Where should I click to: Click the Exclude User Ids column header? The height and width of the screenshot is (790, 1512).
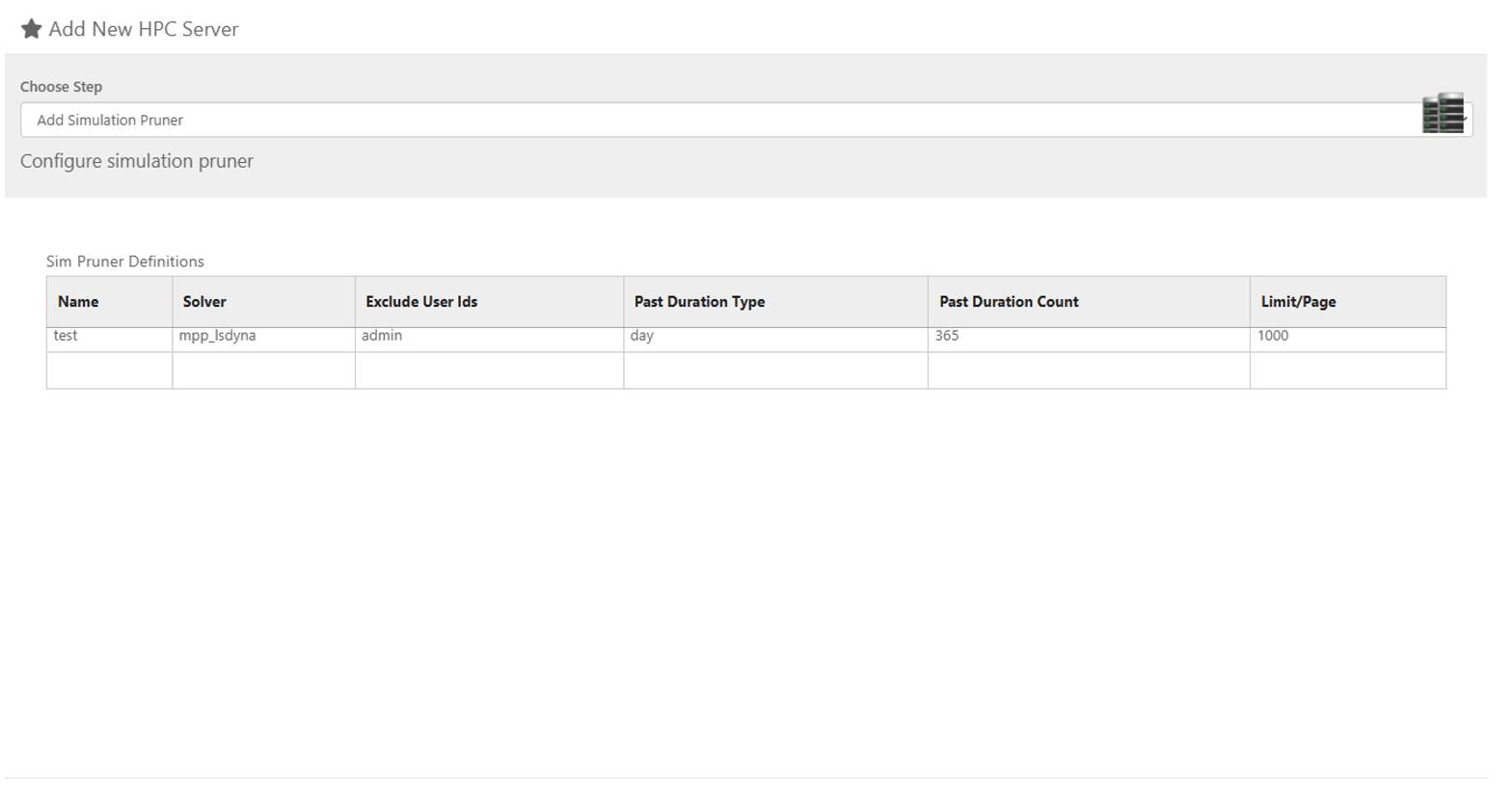tap(421, 302)
